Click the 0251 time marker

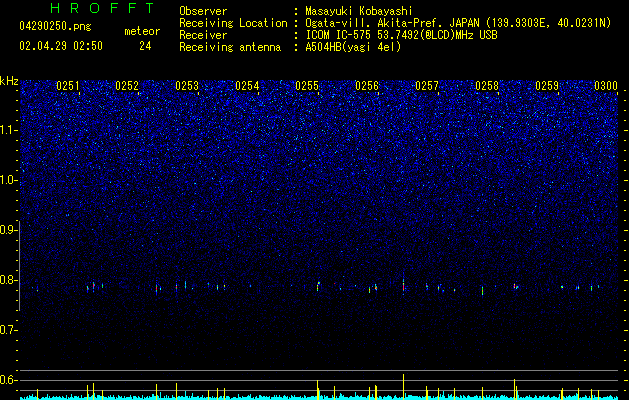68,86
